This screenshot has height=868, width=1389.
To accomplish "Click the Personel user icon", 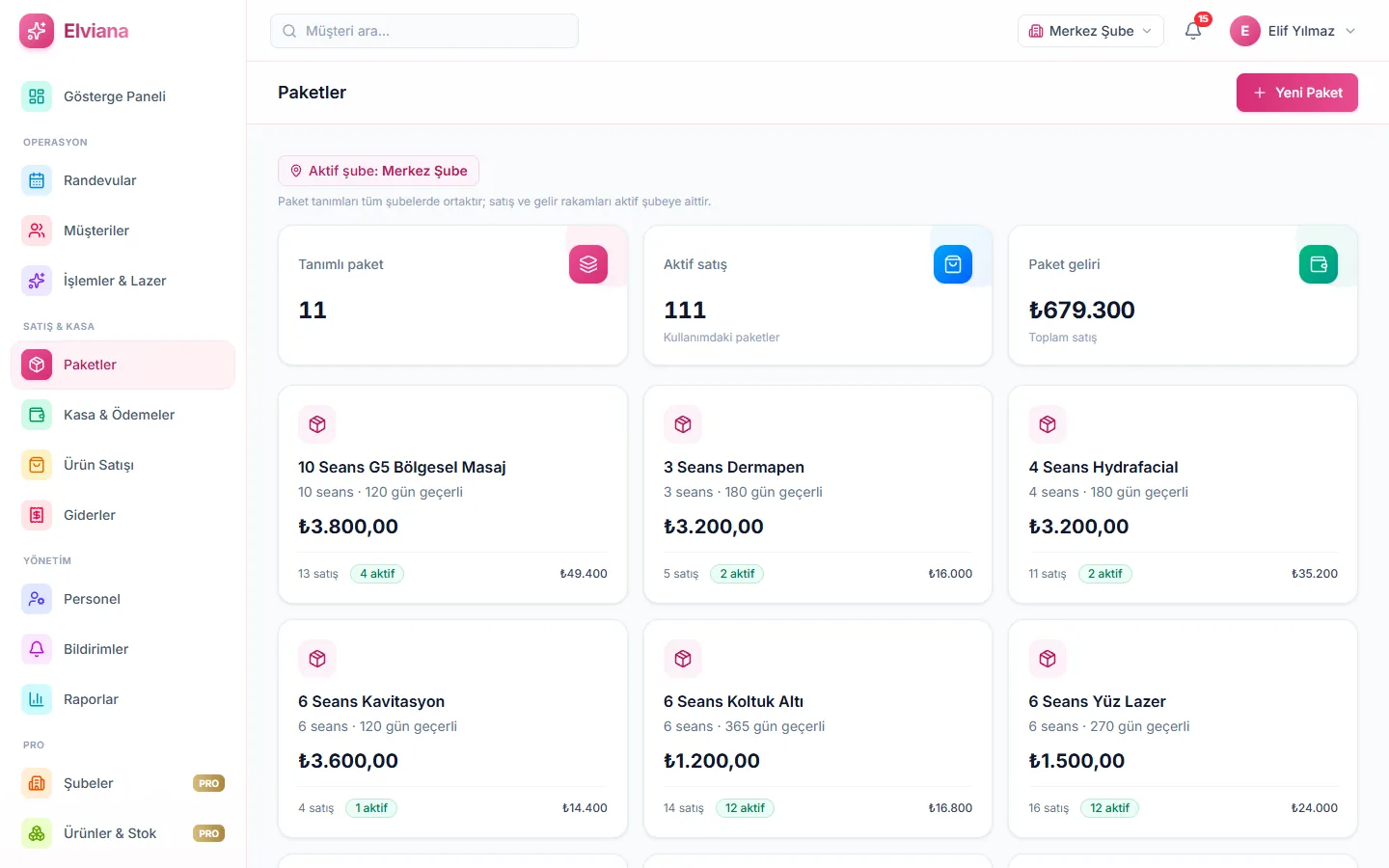I will [37, 599].
